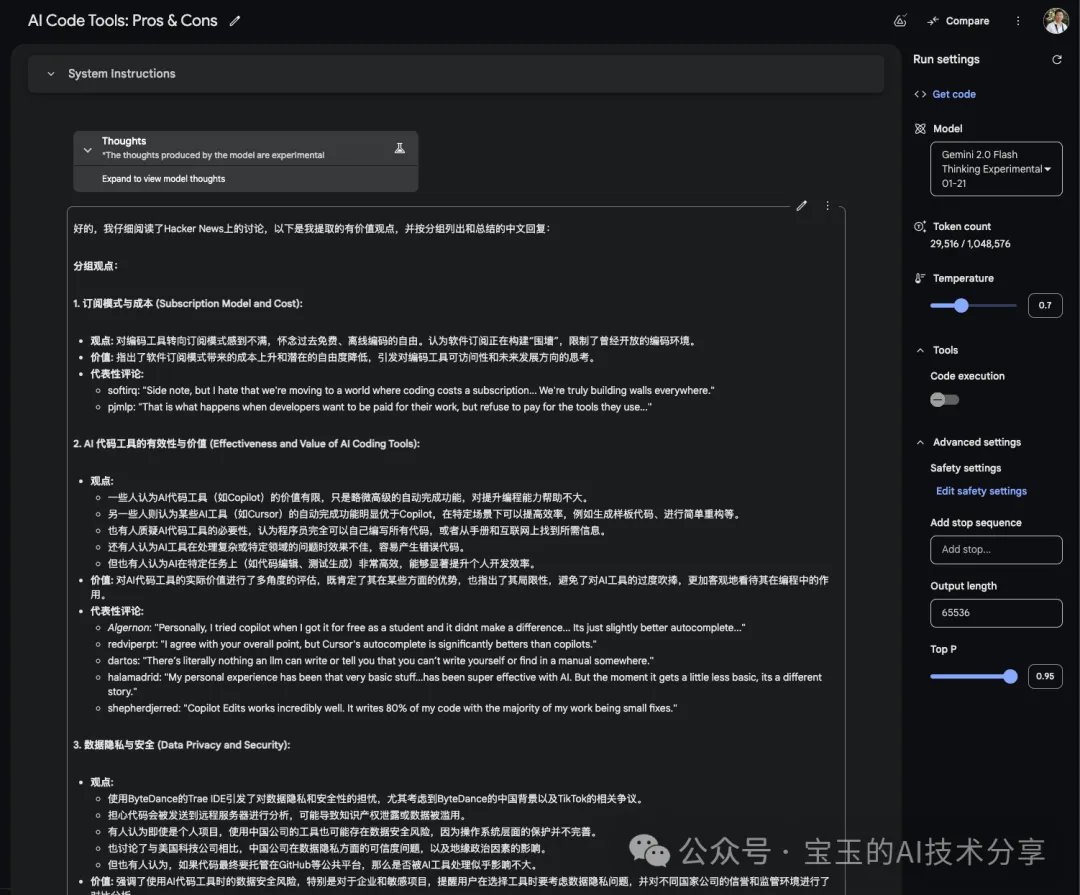Image resolution: width=1080 pixels, height=895 pixels.
Task: Open the Model selection dropdown
Action: 996,169
